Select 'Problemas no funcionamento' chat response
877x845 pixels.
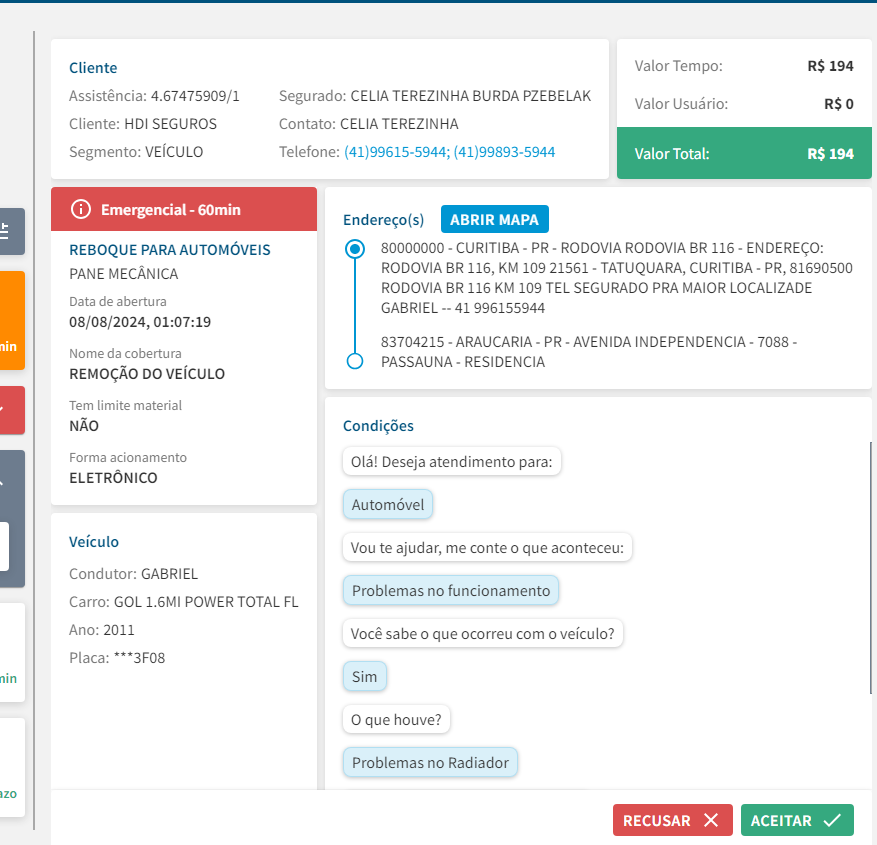pos(450,590)
